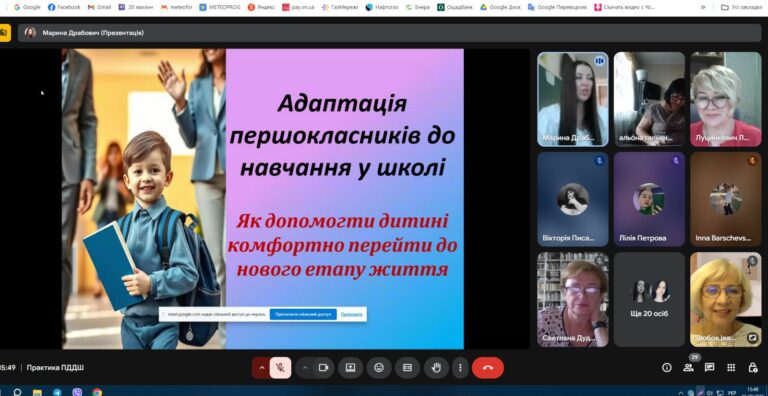Click the present screen icon
The height and width of the screenshot is (396, 768).
click(x=350, y=368)
